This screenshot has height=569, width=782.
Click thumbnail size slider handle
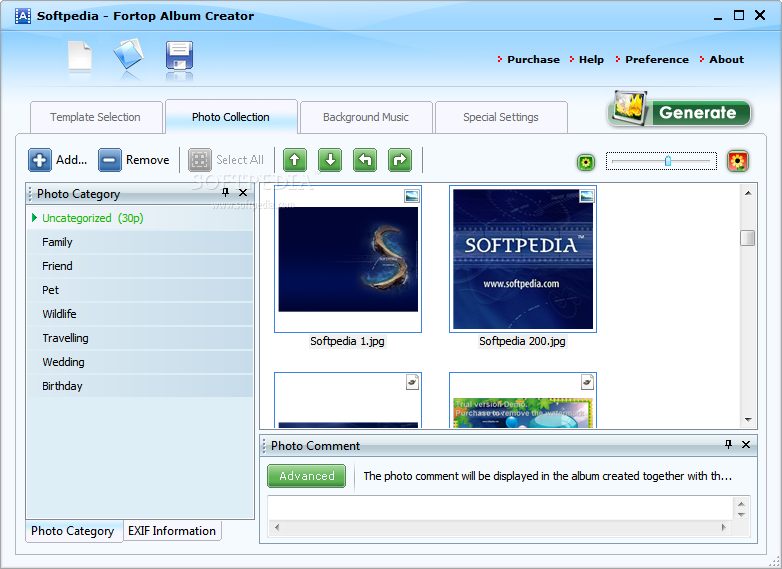click(x=668, y=161)
